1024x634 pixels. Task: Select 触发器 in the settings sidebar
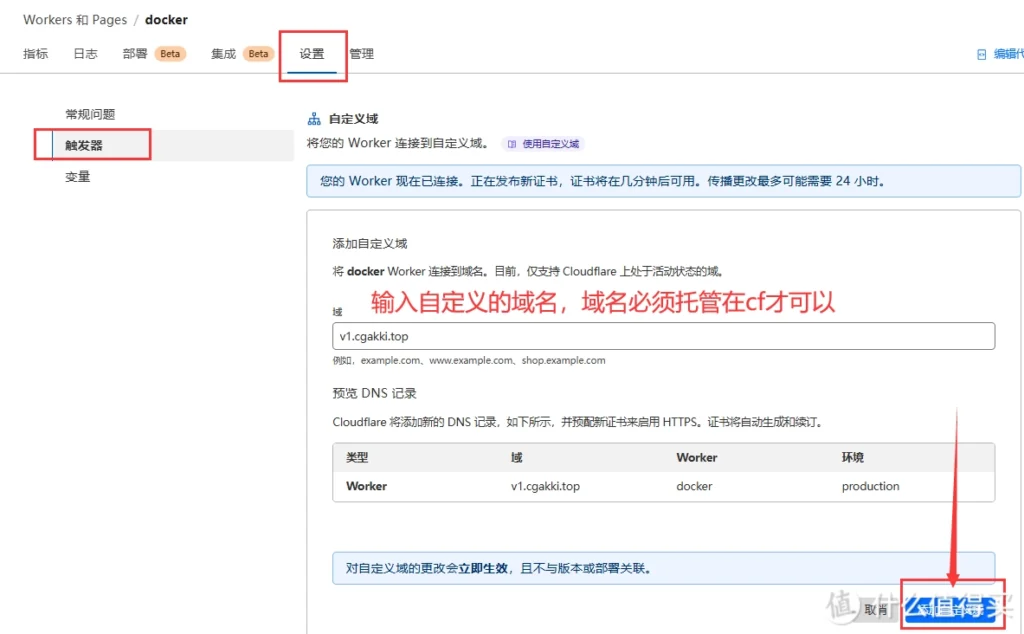(84, 145)
